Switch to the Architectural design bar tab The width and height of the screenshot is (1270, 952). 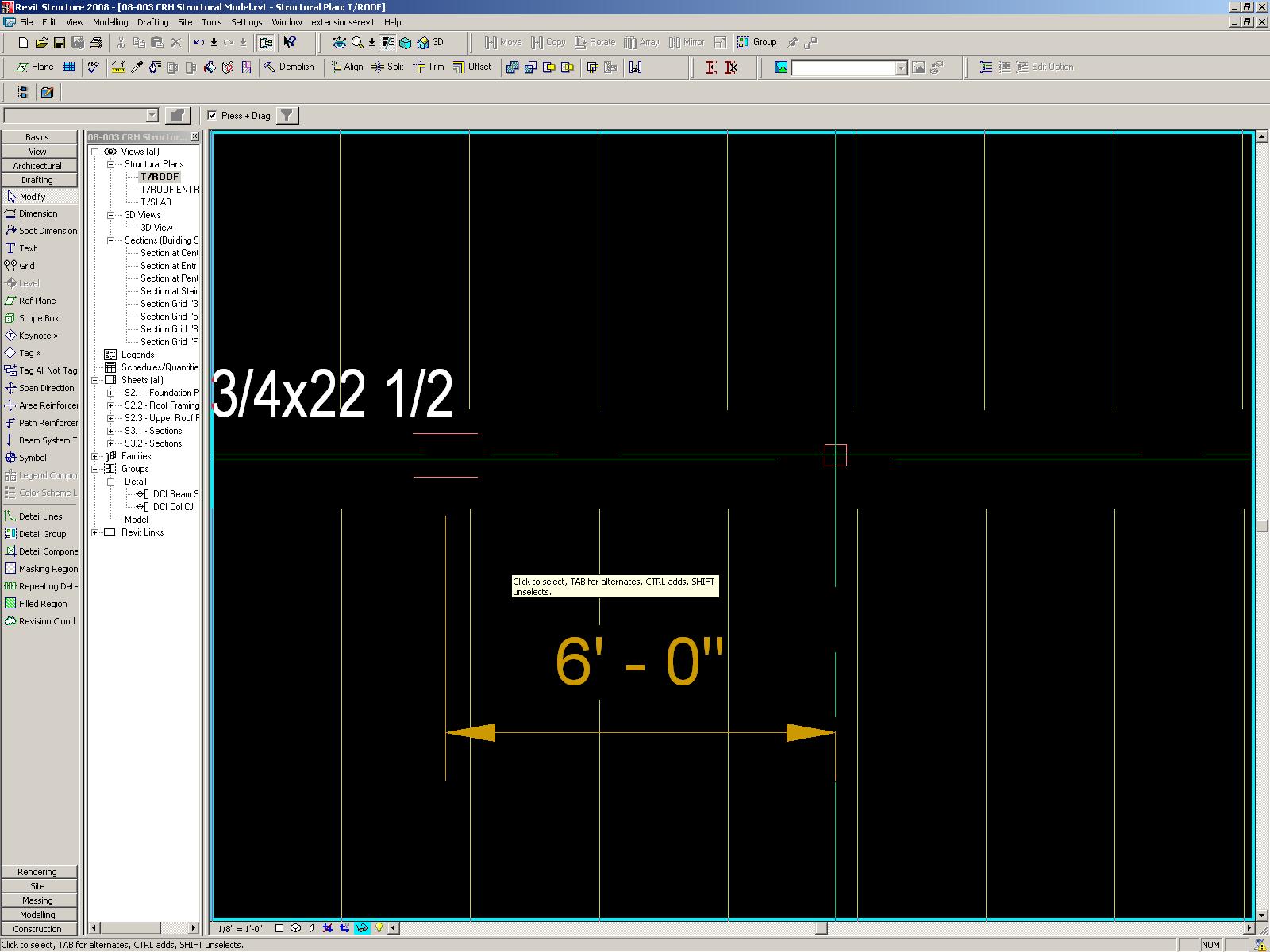pyautogui.click(x=37, y=166)
